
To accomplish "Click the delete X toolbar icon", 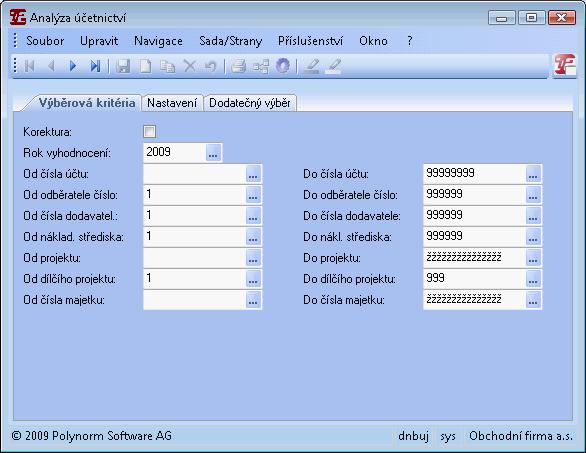I will click(x=189, y=66).
